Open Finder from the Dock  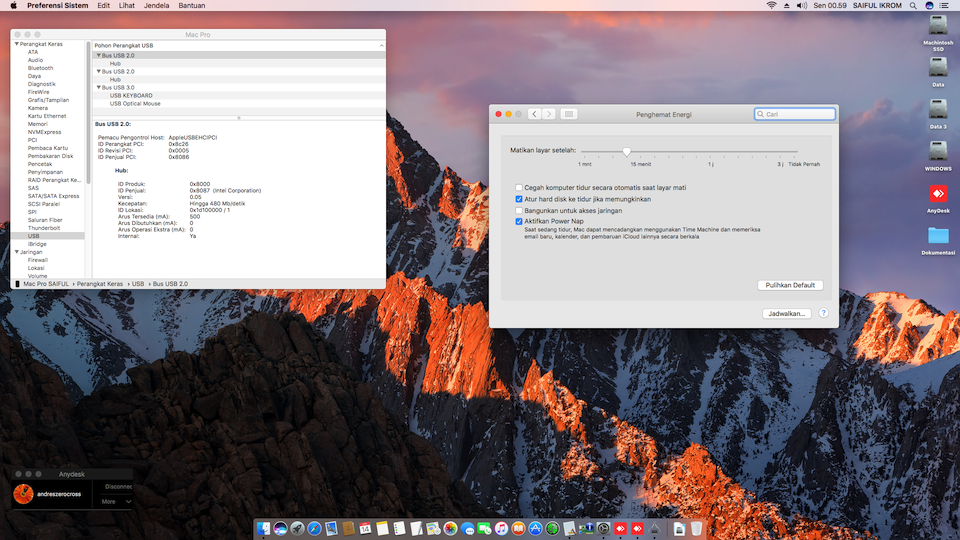[x=263, y=528]
